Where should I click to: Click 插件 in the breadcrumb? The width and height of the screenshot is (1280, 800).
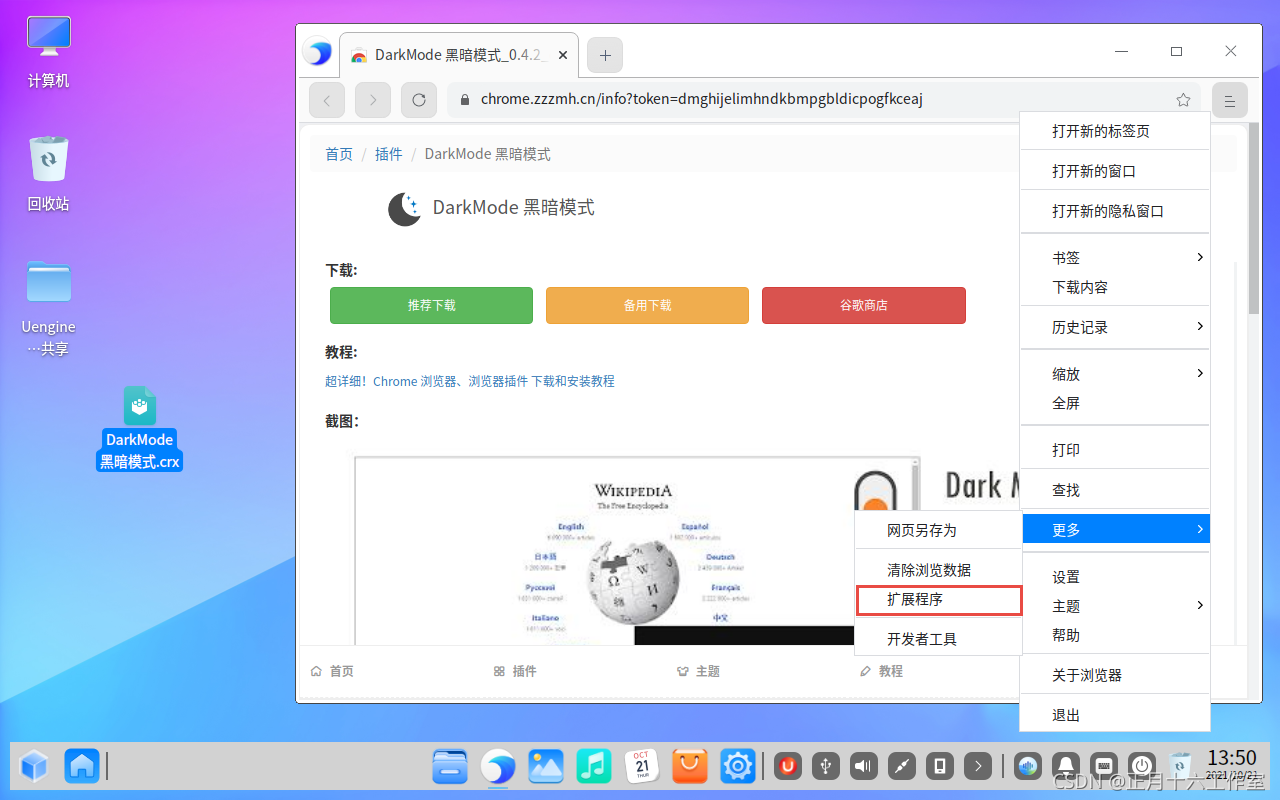click(x=388, y=154)
